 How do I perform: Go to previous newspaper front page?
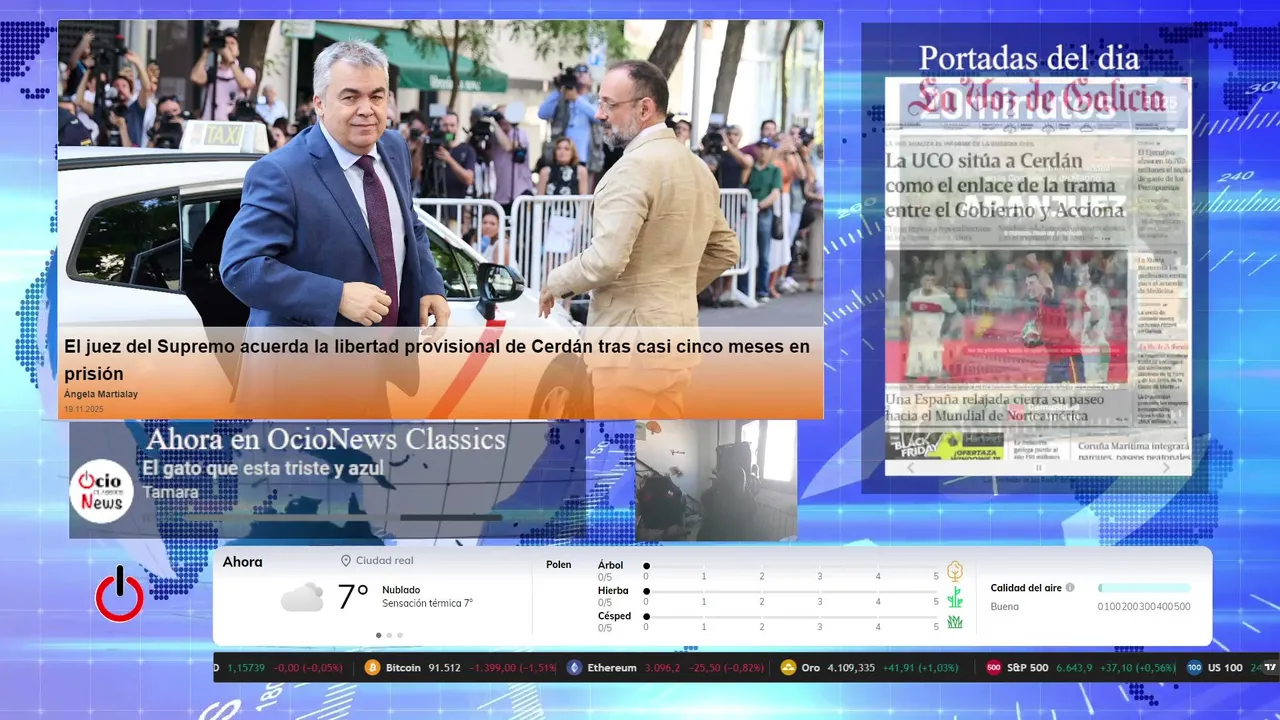pyautogui.click(x=910, y=468)
